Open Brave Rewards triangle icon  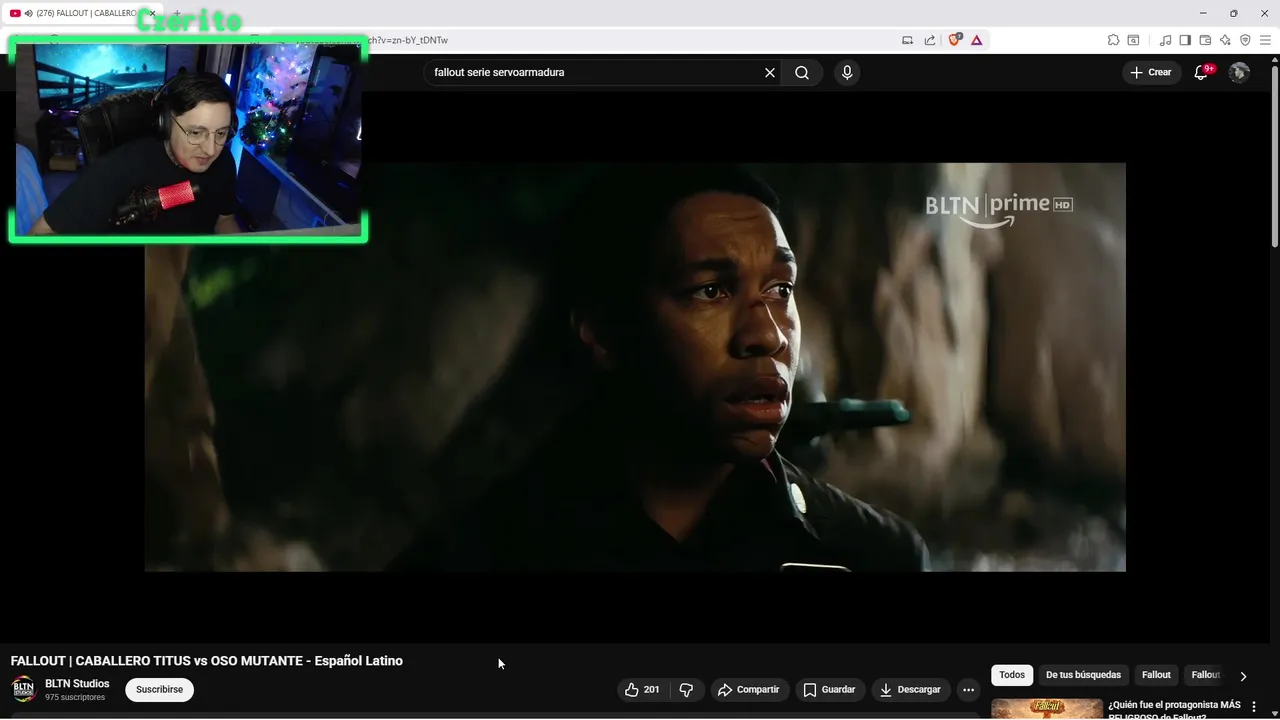click(x=976, y=40)
